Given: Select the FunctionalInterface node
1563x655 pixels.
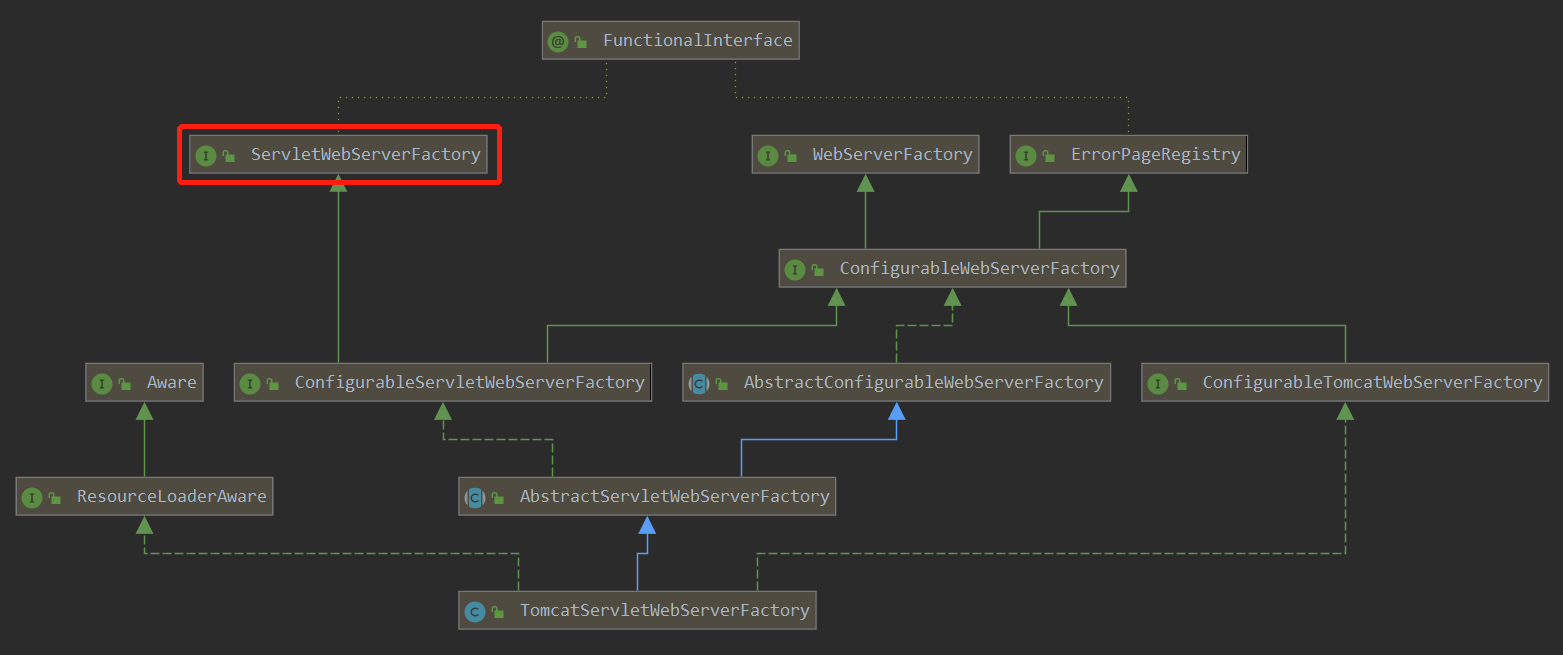Looking at the screenshot, I should 670,40.
